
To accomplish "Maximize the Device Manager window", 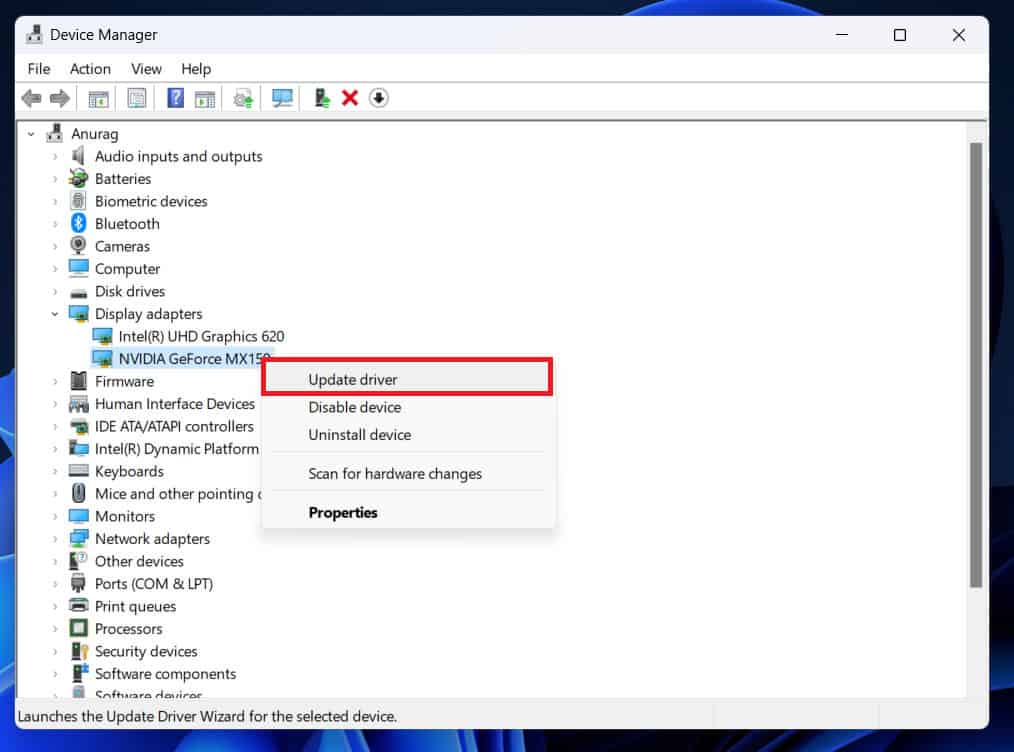I will [900, 35].
